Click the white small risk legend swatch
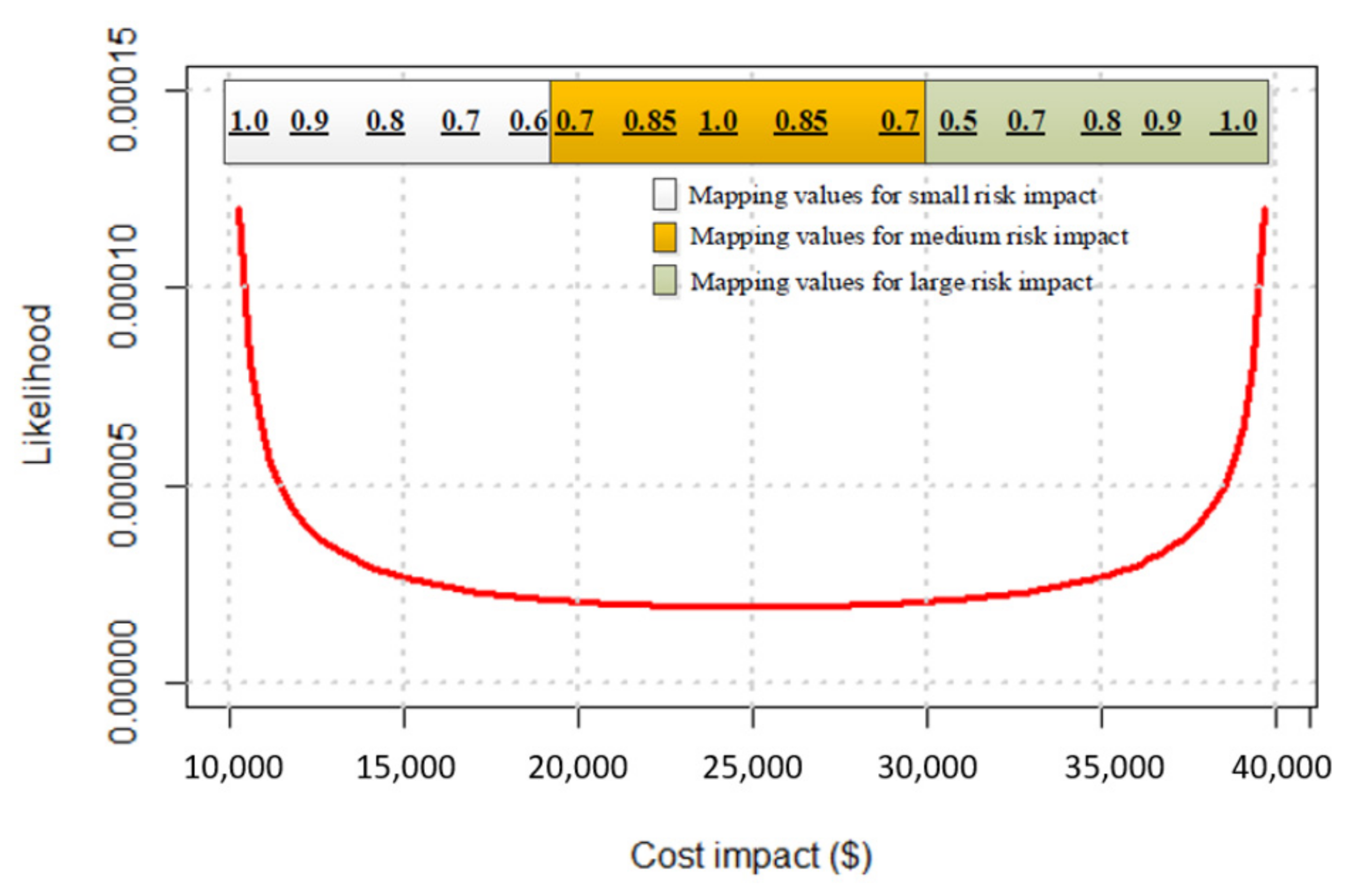 664,194
